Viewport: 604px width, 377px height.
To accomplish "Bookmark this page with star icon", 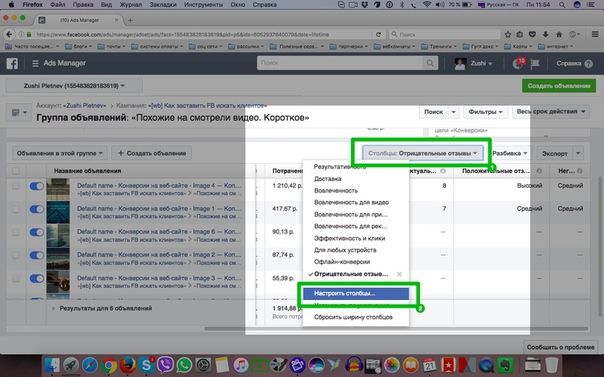I will (x=508, y=34).
